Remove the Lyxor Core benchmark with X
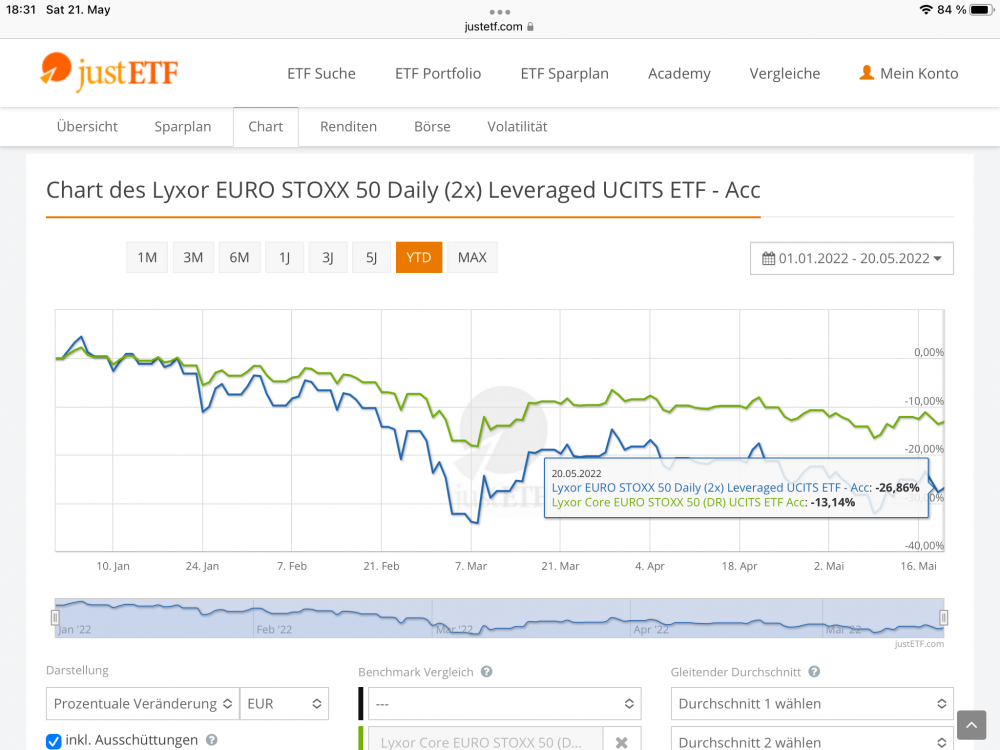Image resolution: width=1000 pixels, height=750 pixels. (621, 742)
